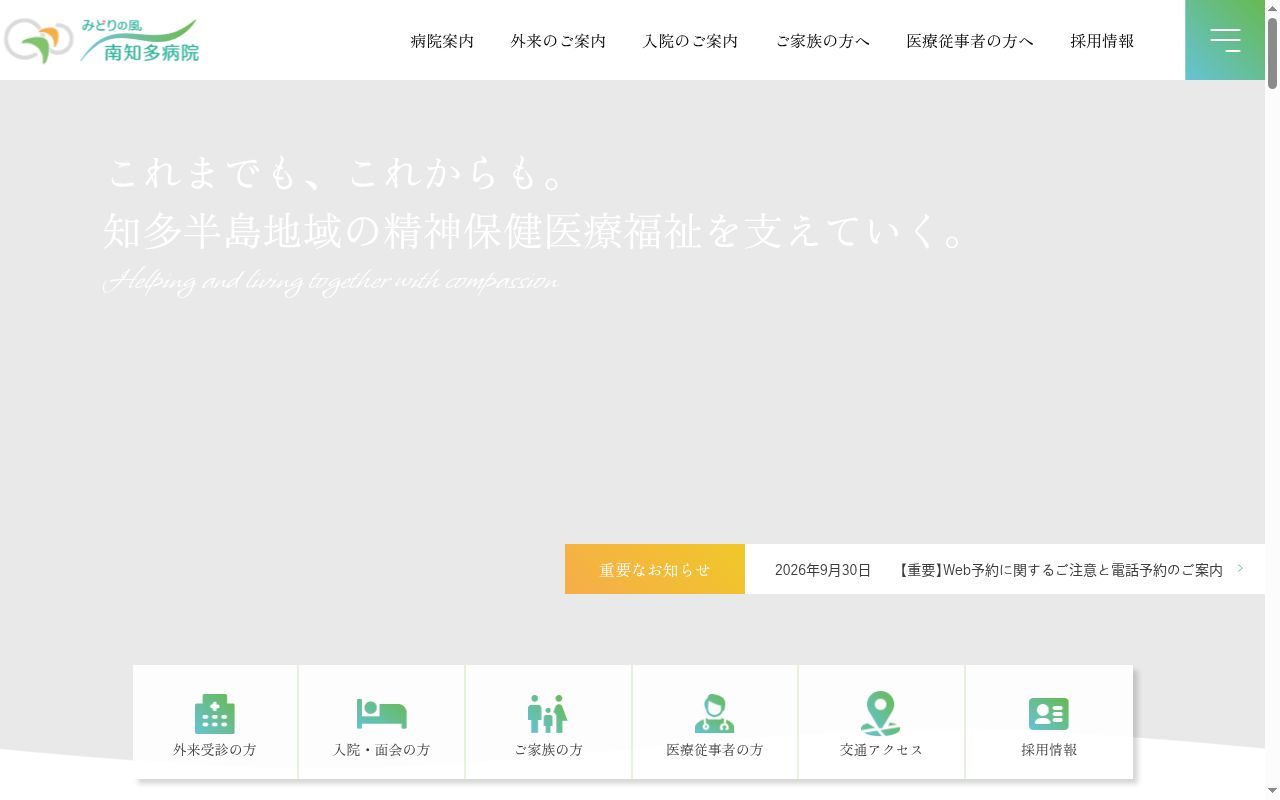Click the 採用情報 card label
The image size is (1280, 800).
(x=1049, y=750)
